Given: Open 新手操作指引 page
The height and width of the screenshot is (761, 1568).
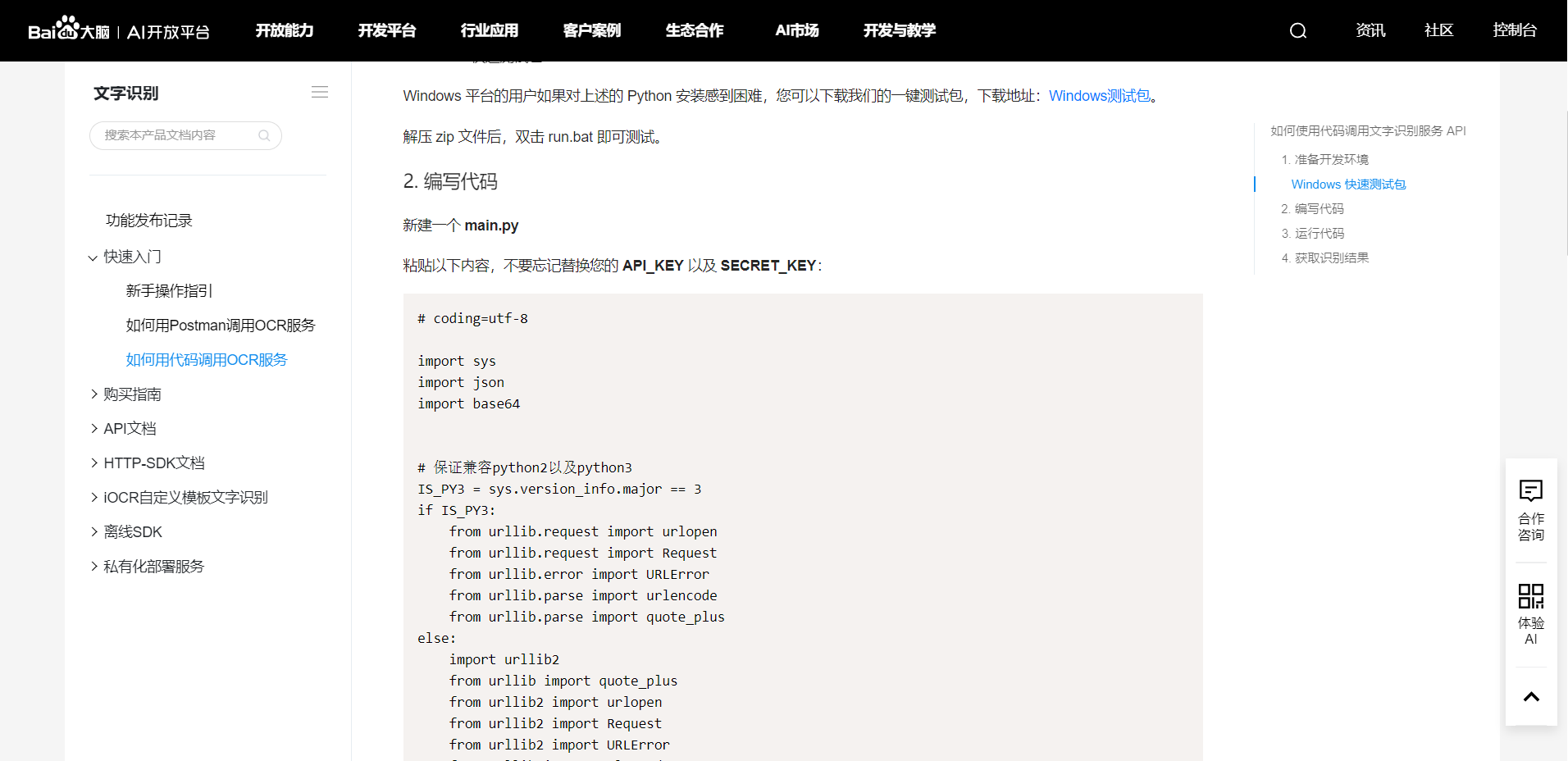Looking at the screenshot, I should [x=170, y=291].
